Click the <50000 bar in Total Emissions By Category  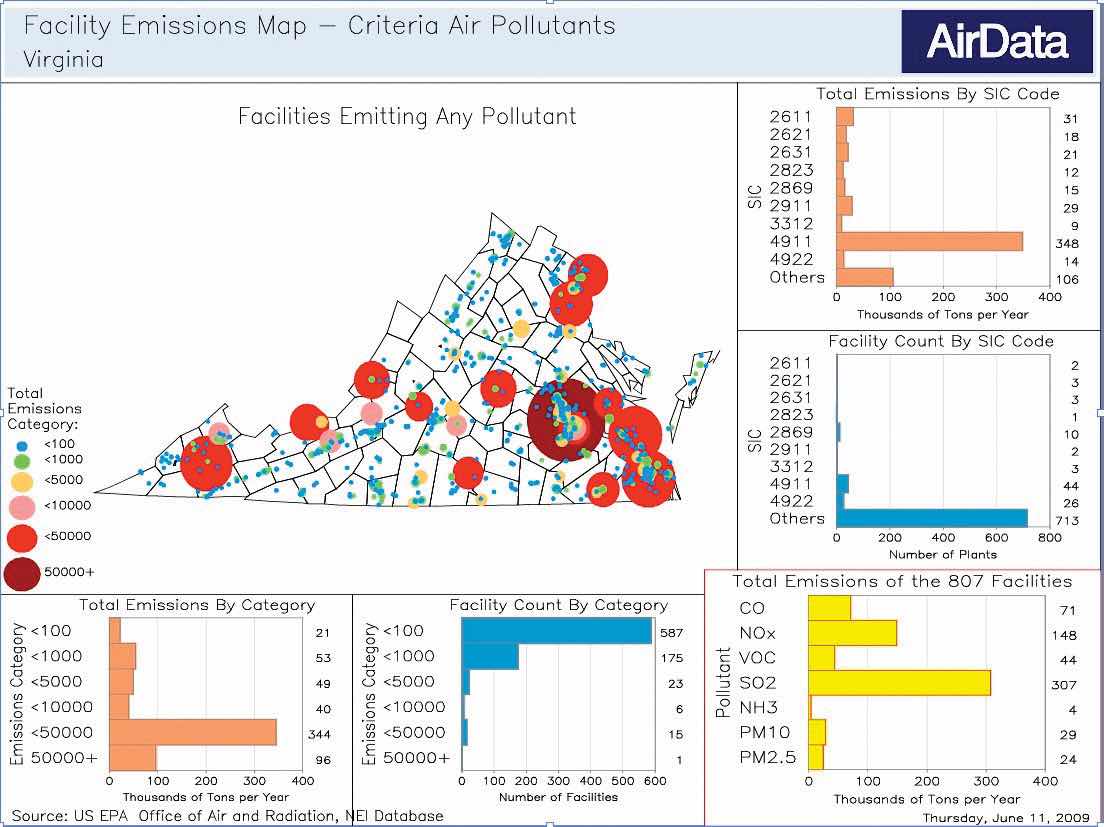tap(192, 732)
